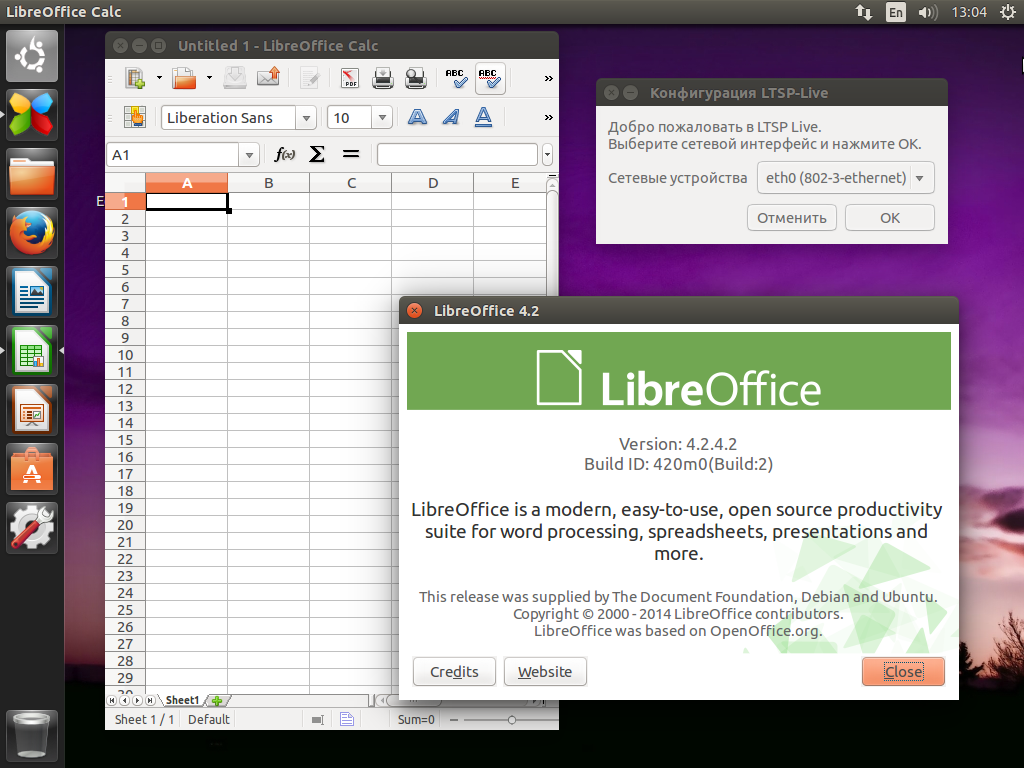The image size is (1024, 768).
Task: Click the Liberation Sans font name field
Action: pyautogui.click(x=229, y=118)
